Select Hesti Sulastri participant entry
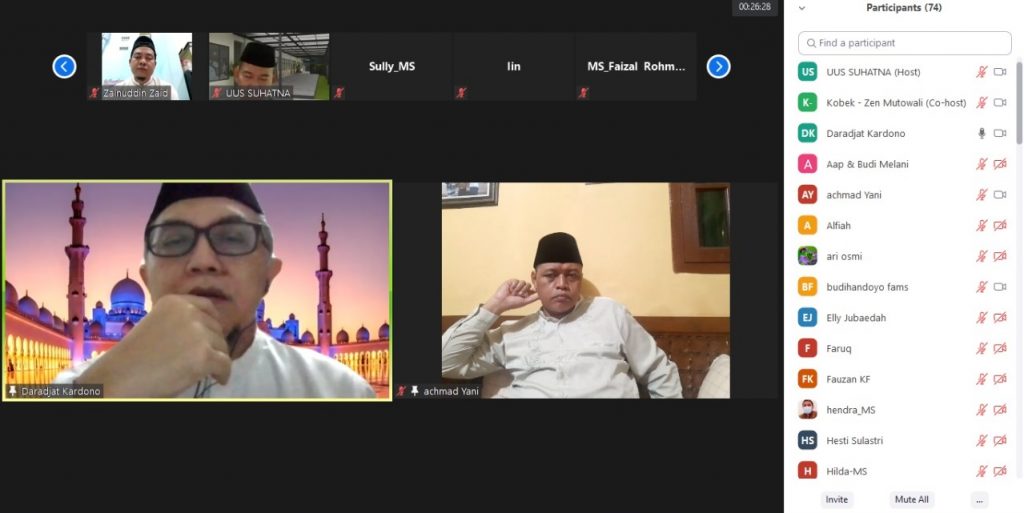Viewport: 1024px width, 513px height. (855, 441)
